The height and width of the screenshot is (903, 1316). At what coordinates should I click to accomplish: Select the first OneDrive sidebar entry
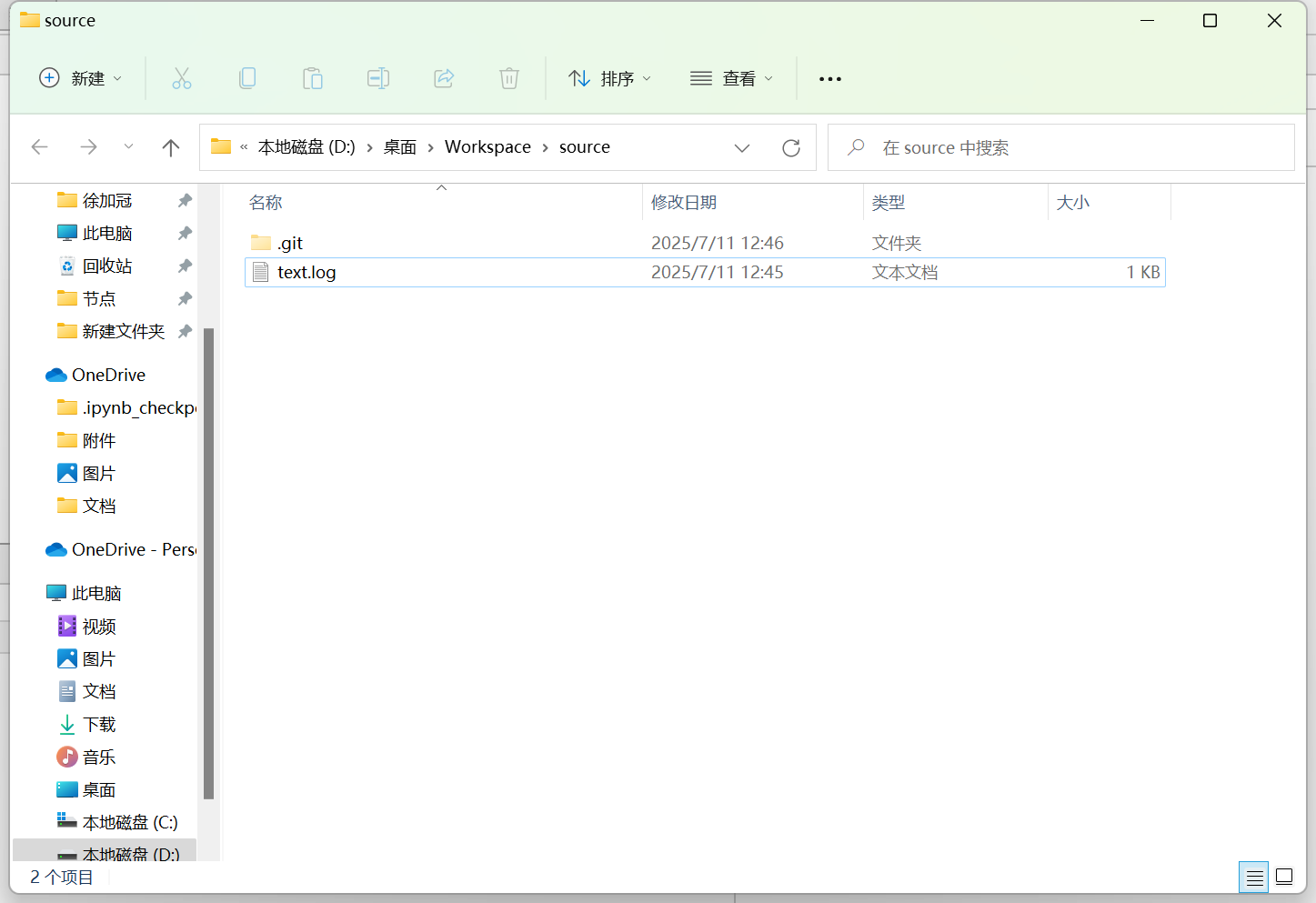tap(108, 375)
